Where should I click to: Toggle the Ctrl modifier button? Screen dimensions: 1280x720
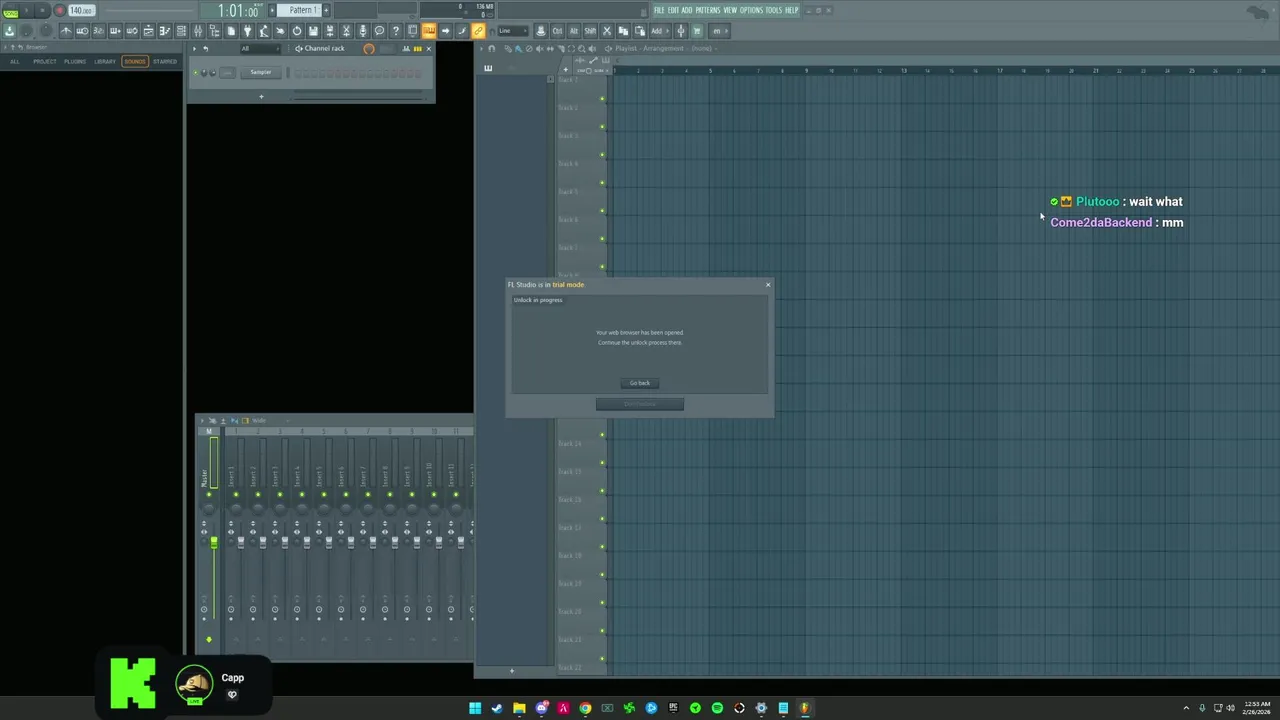coord(557,31)
